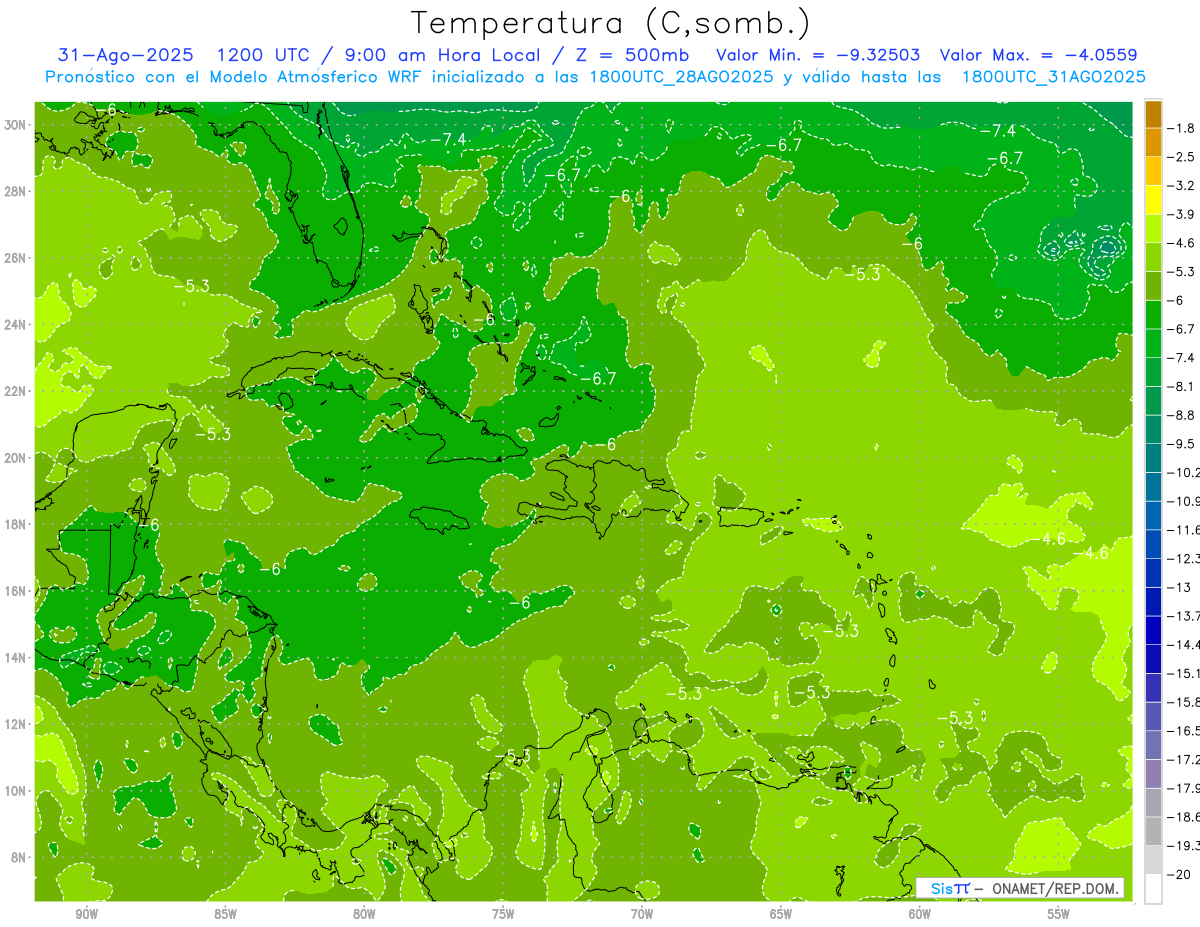1200x927 pixels.
Task: Click the colorbar legend value "-2.5"
Action: (1182, 157)
